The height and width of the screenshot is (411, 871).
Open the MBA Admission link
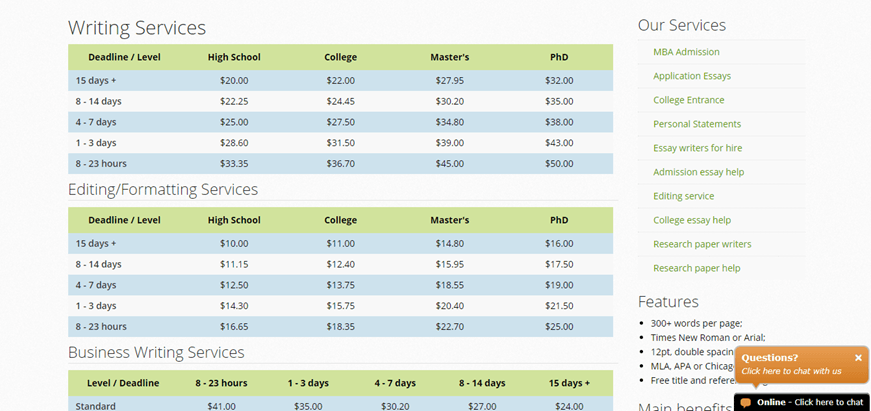coord(686,52)
